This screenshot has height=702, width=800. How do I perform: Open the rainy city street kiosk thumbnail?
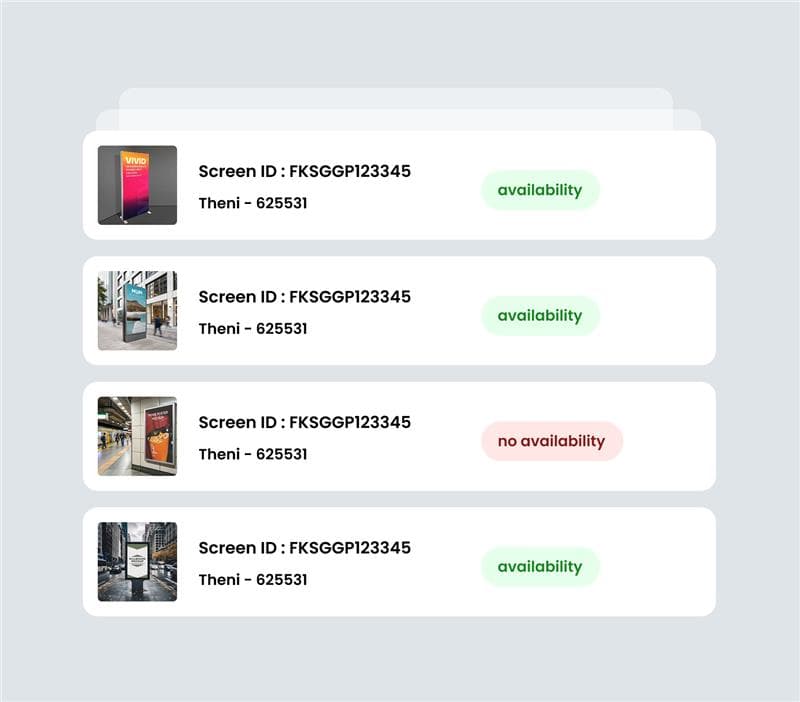(137, 562)
